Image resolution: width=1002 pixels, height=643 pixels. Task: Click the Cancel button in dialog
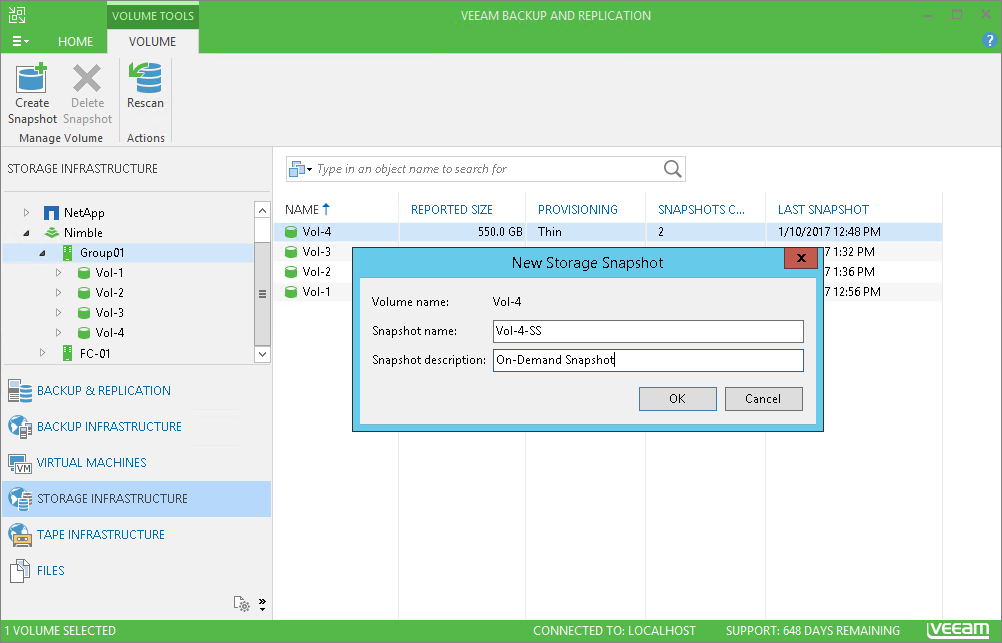(x=764, y=399)
